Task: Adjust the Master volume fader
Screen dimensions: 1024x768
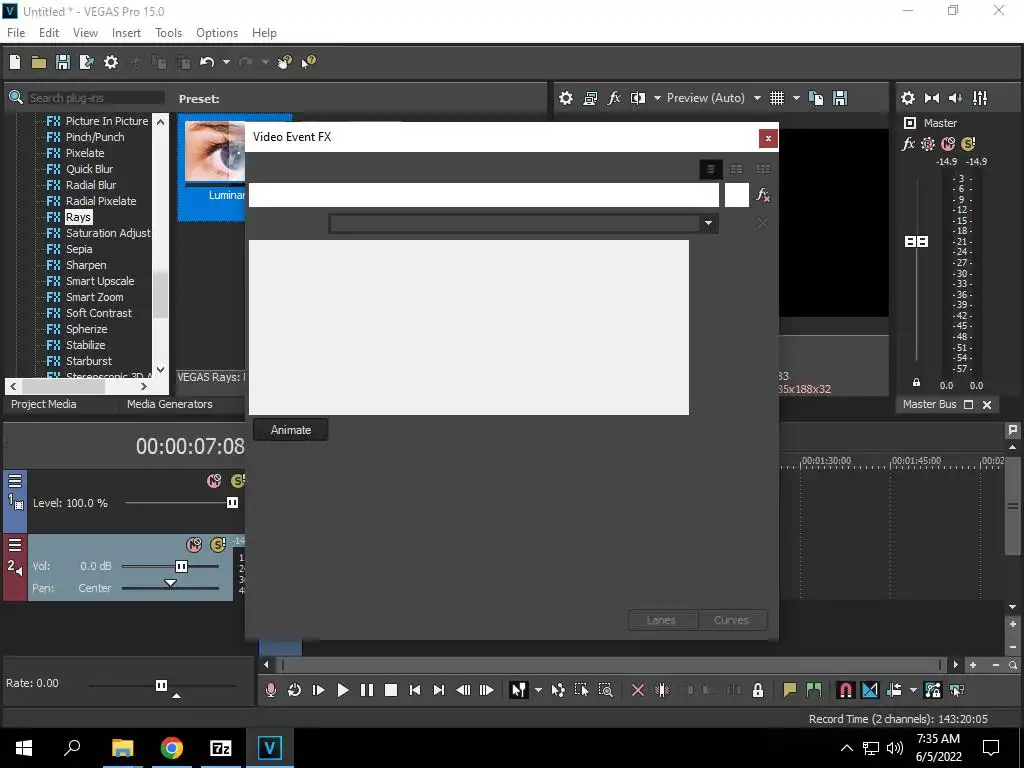Action: [x=916, y=242]
